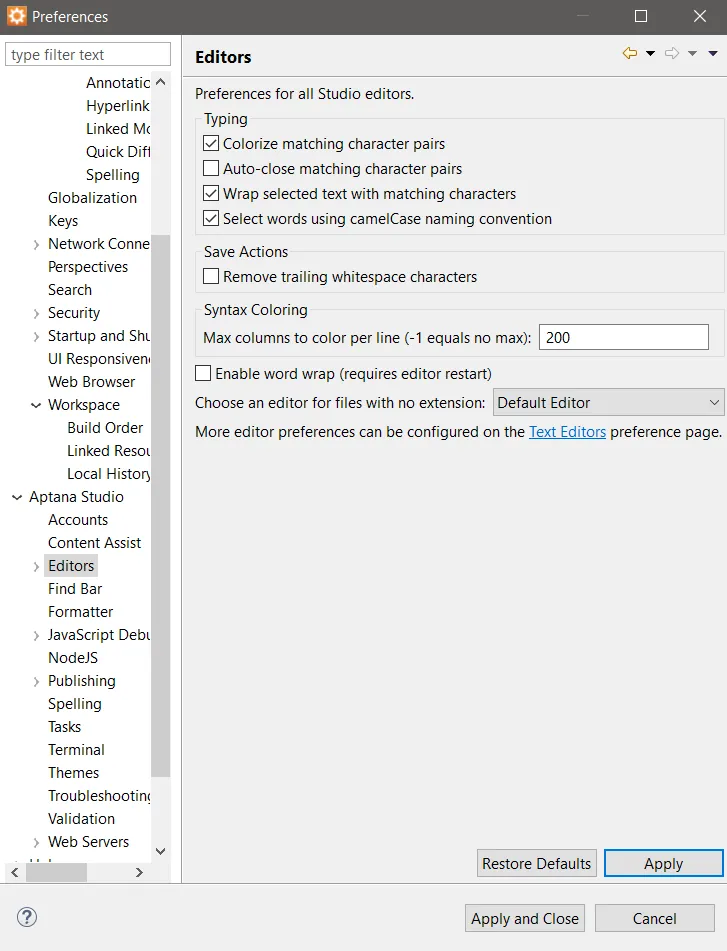This screenshot has width=727, height=951.
Task: Open the Default Editor combo box
Action: pos(609,403)
